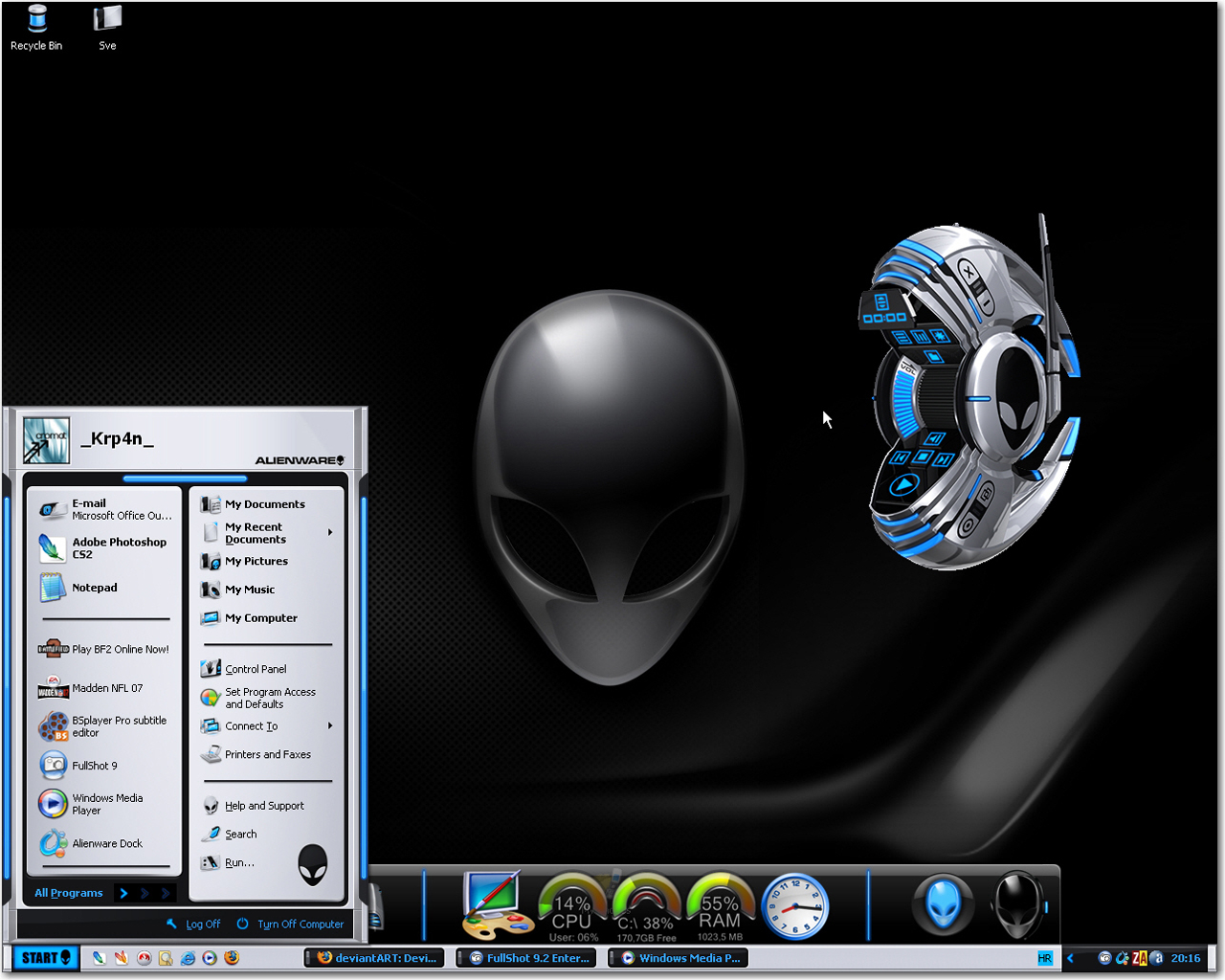Screen dimensions: 1225x980
Task: Click Turn Off Computer button
Action: point(290,924)
